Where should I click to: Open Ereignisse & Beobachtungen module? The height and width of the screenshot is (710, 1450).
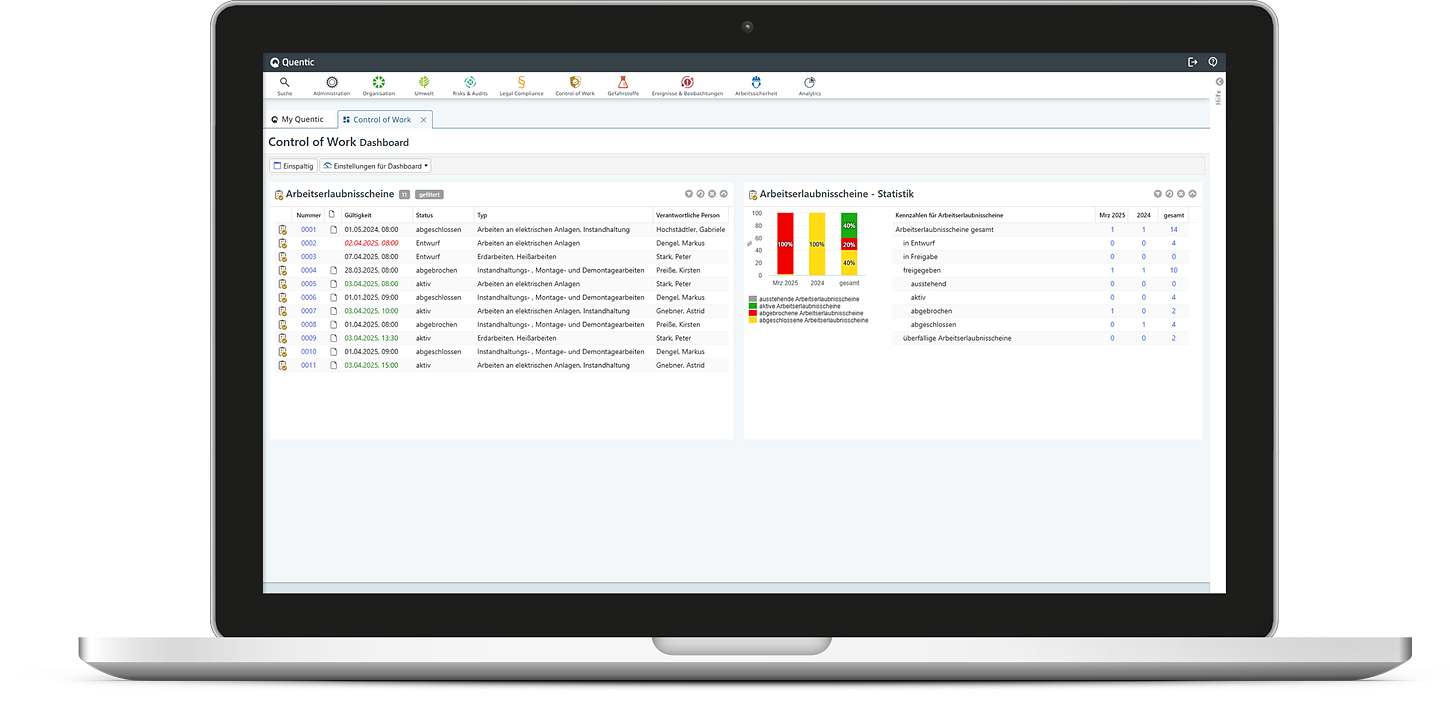pyautogui.click(x=687, y=83)
